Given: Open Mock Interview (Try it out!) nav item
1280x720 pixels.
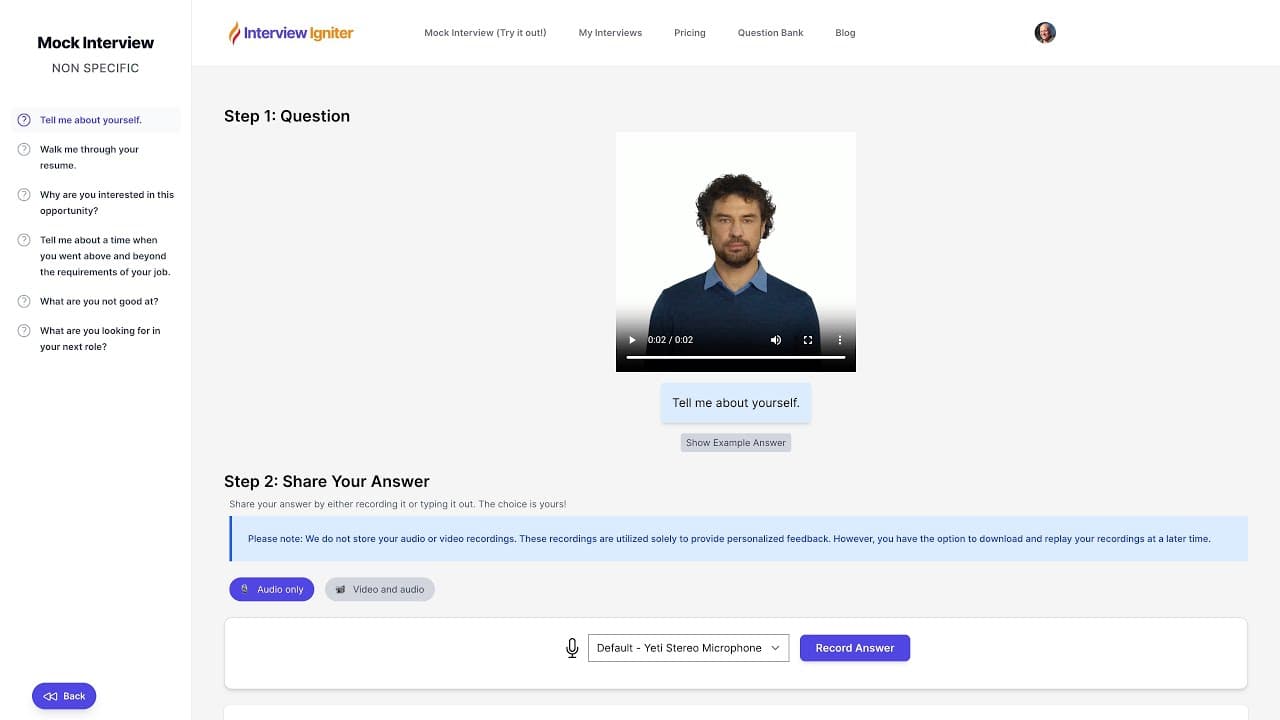Looking at the screenshot, I should pyautogui.click(x=485, y=33).
